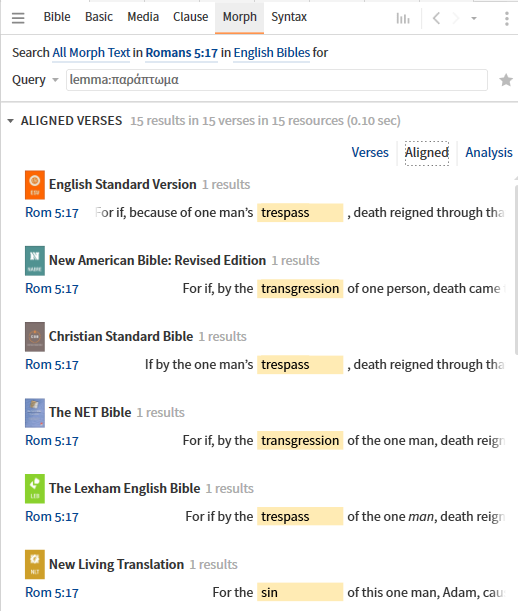
Task: Click the graph results bar-chart icon
Action: [x=403, y=18]
